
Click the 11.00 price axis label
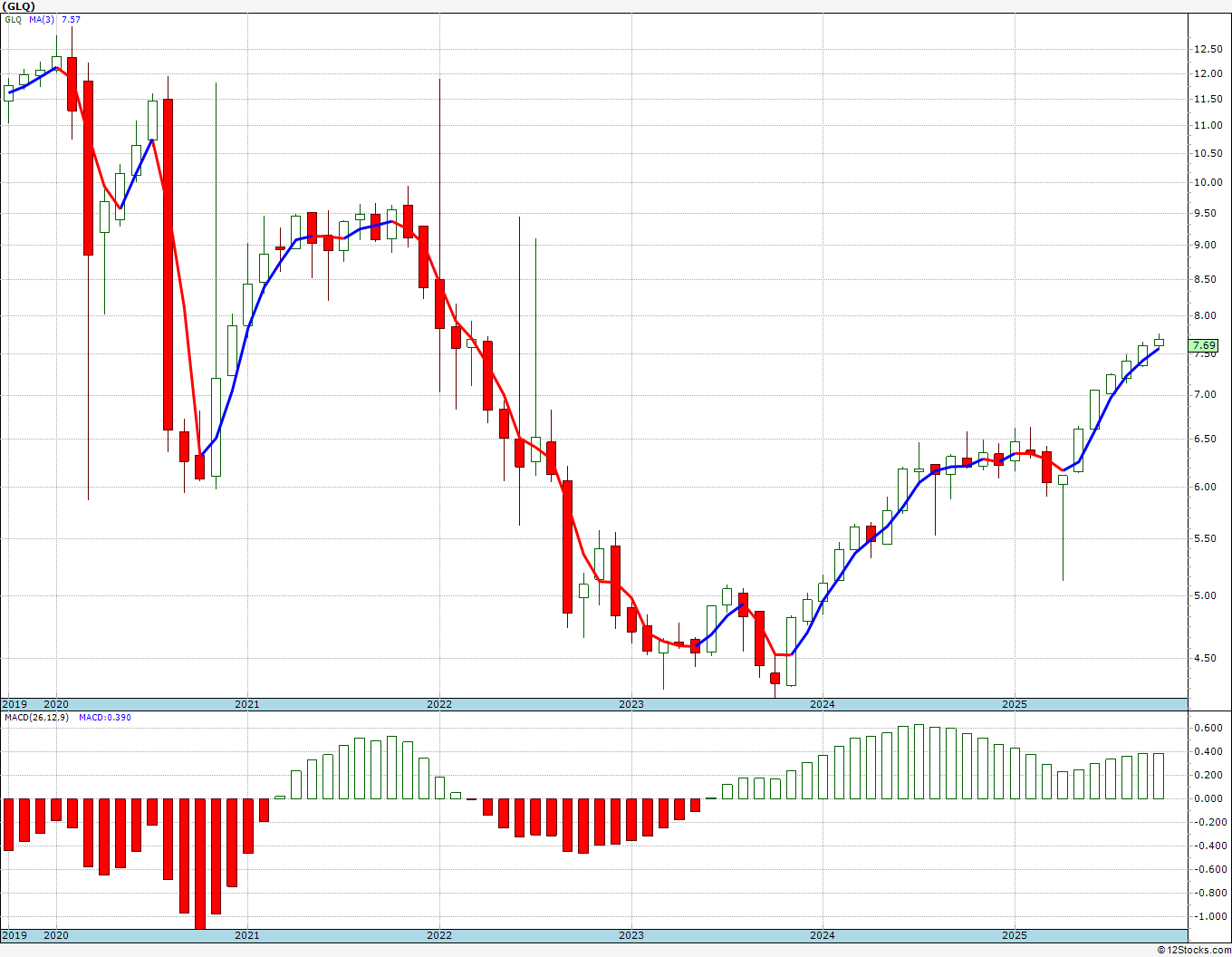coord(1208,125)
